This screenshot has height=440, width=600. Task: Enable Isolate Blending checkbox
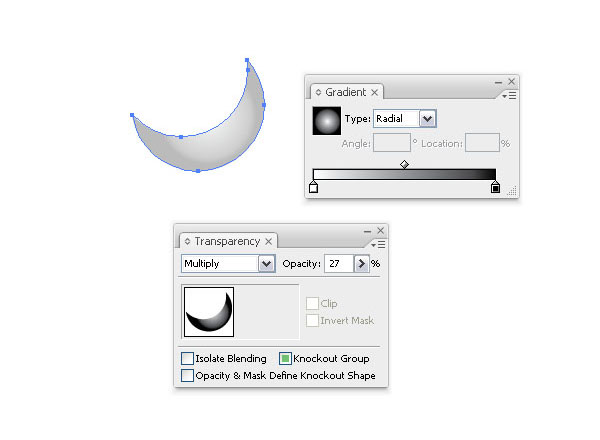[187, 359]
